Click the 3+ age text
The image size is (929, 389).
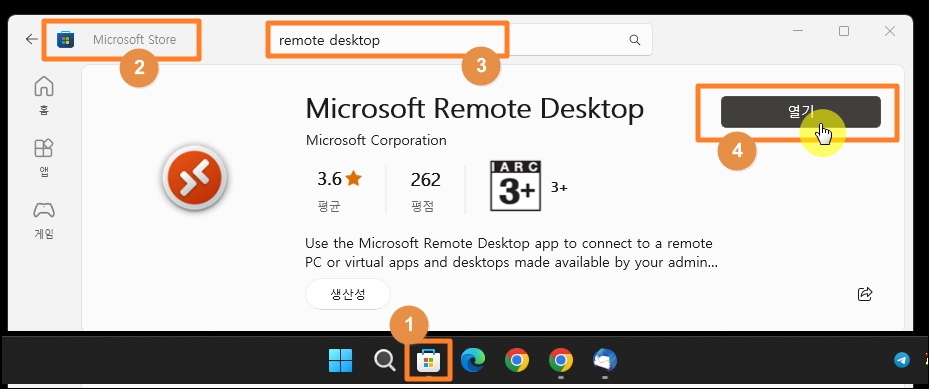559,188
